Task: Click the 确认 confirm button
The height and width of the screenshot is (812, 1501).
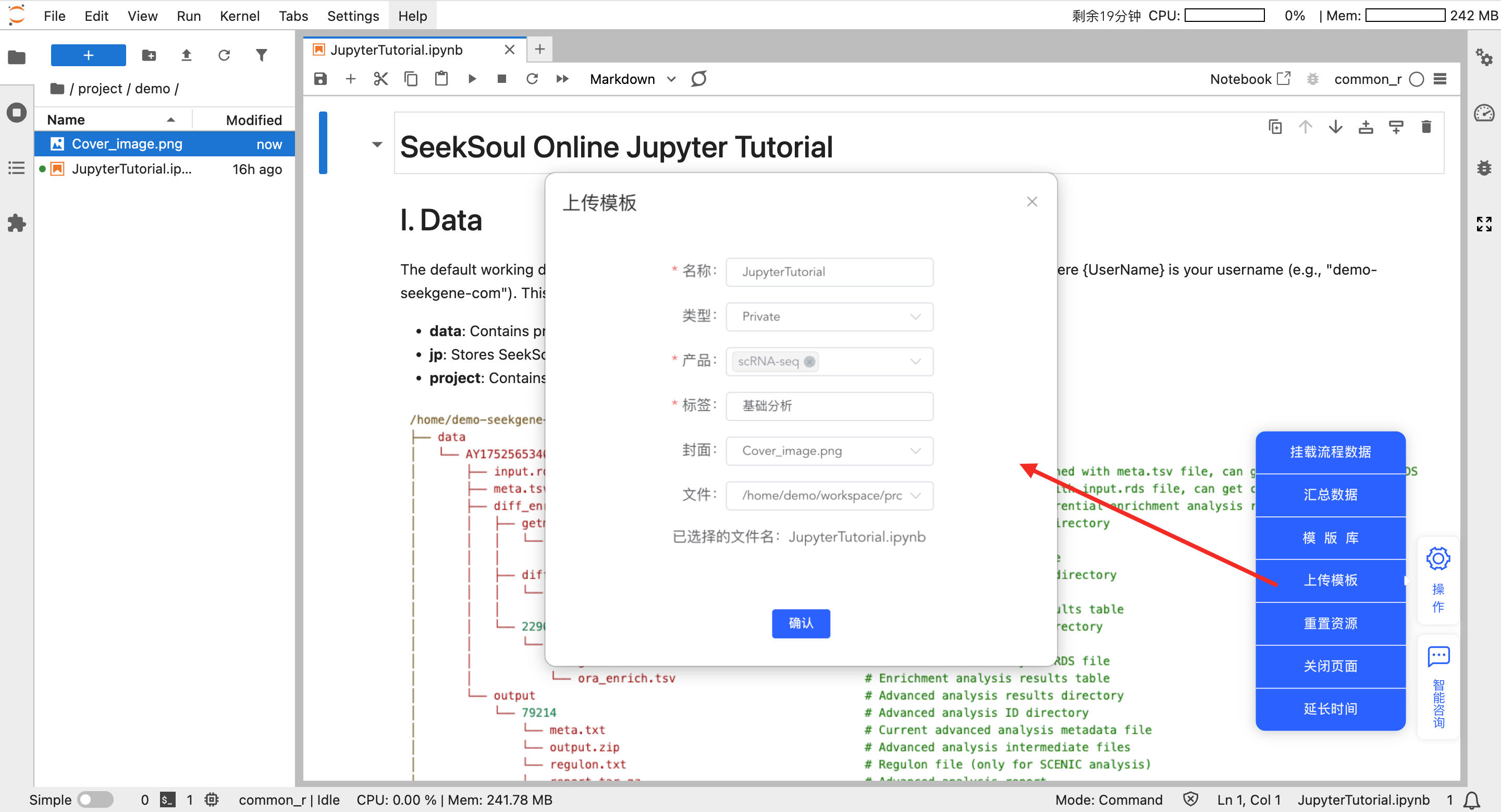Action: click(801, 623)
